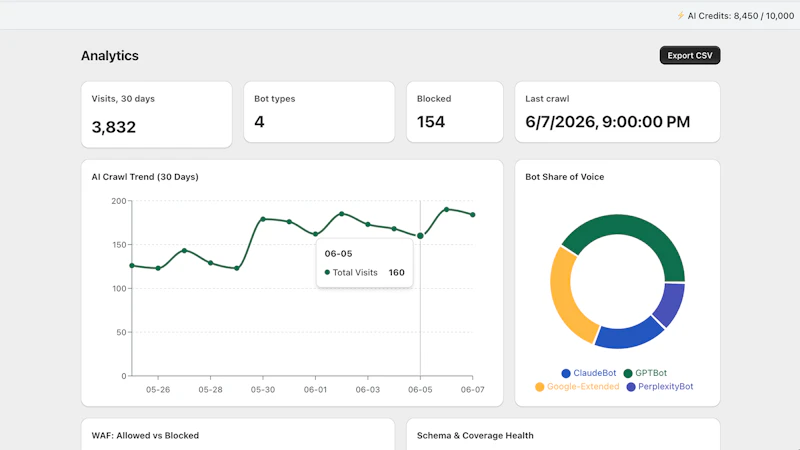Click the PerplexityBot legend dot
Screen dimensions: 800x450
point(631,387)
